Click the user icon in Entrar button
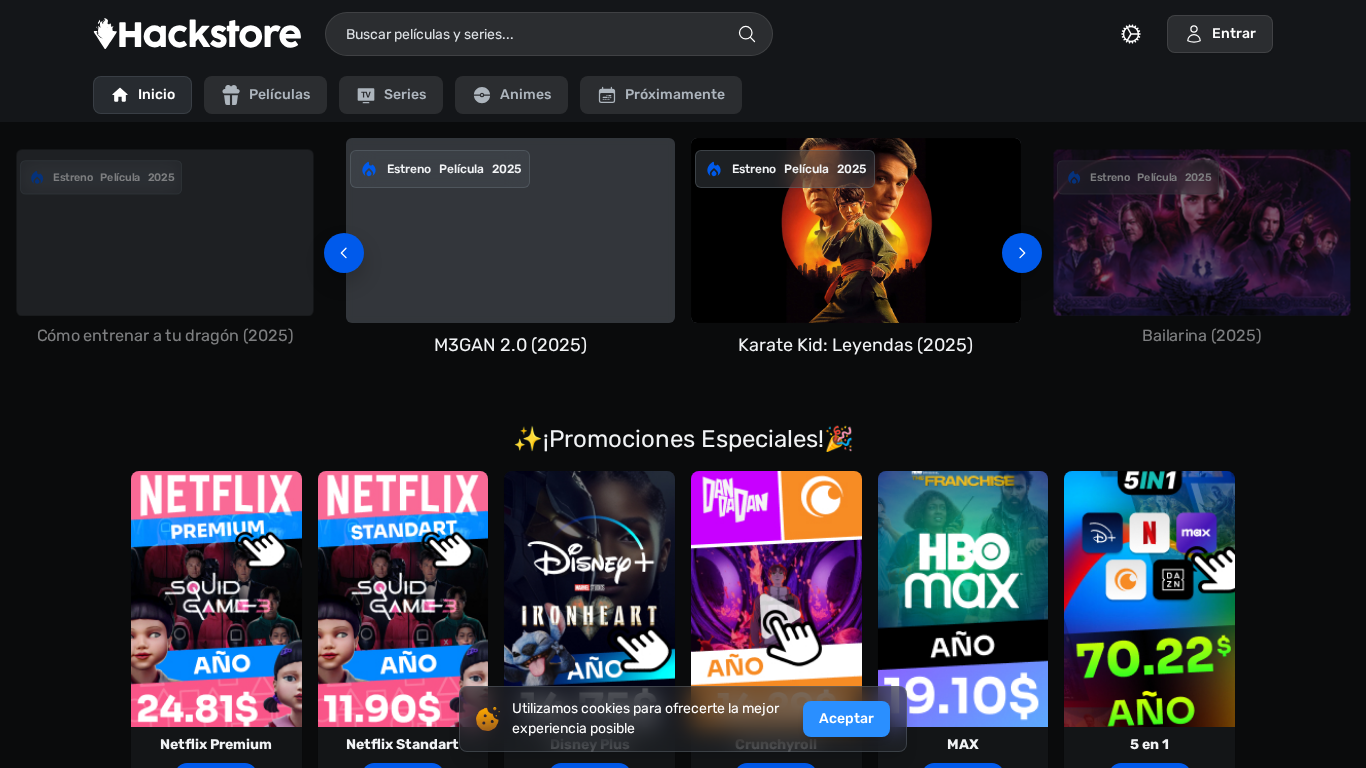The height and width of the screenshot is (768, 1366). (1194, 34)
